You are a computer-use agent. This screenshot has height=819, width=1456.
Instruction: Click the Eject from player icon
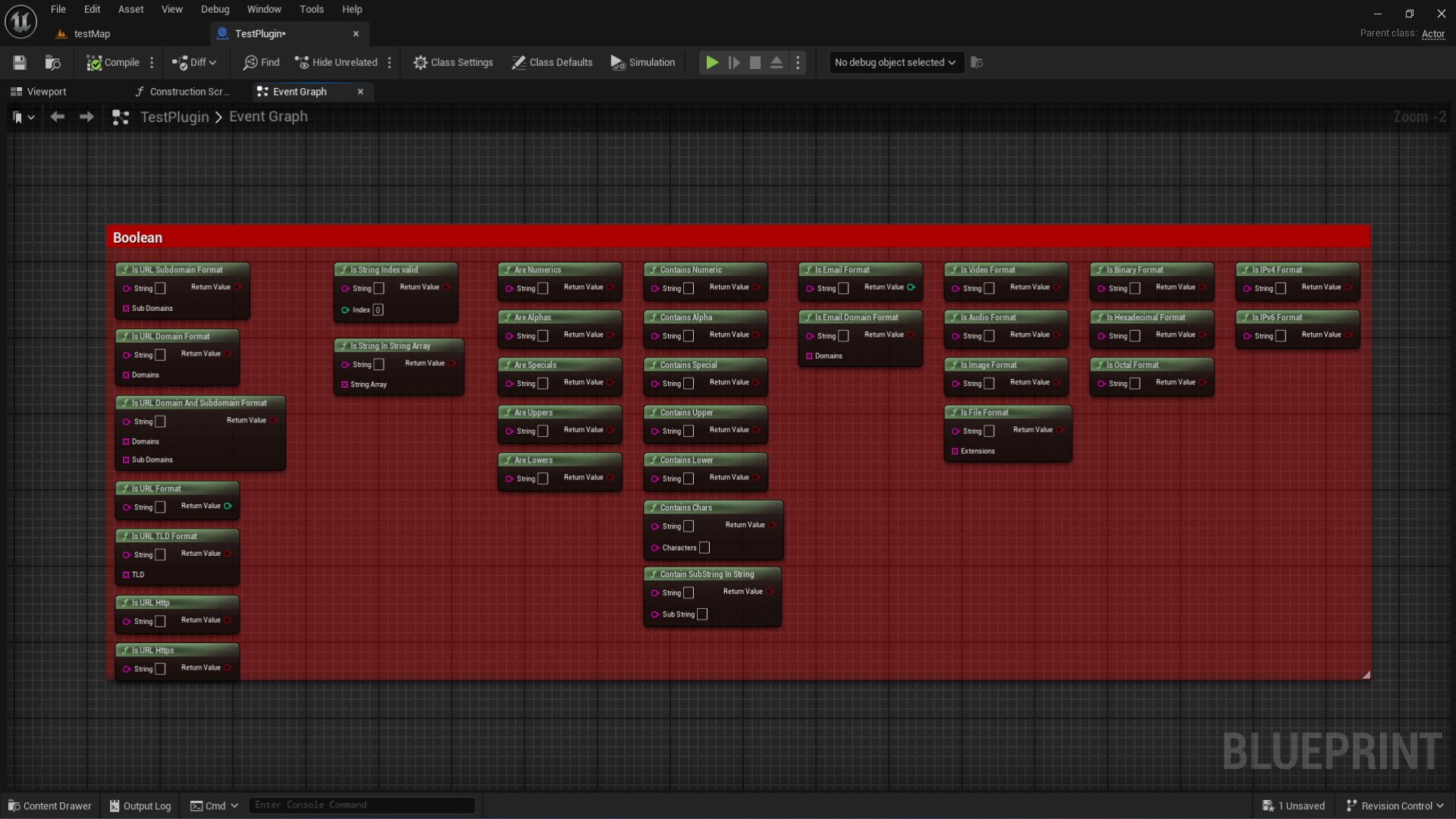777,63
